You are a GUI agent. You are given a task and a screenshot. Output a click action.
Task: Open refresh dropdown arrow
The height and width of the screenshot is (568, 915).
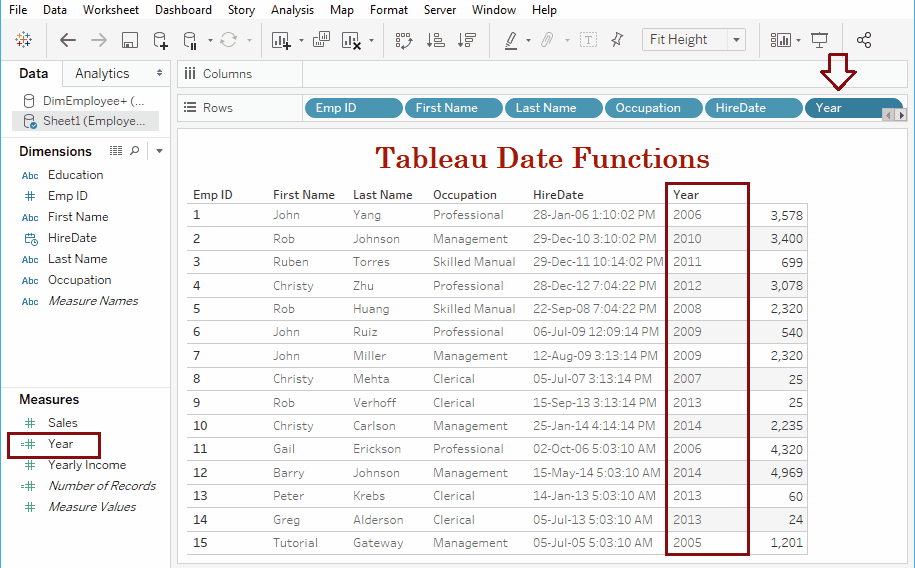coord(249,40)
